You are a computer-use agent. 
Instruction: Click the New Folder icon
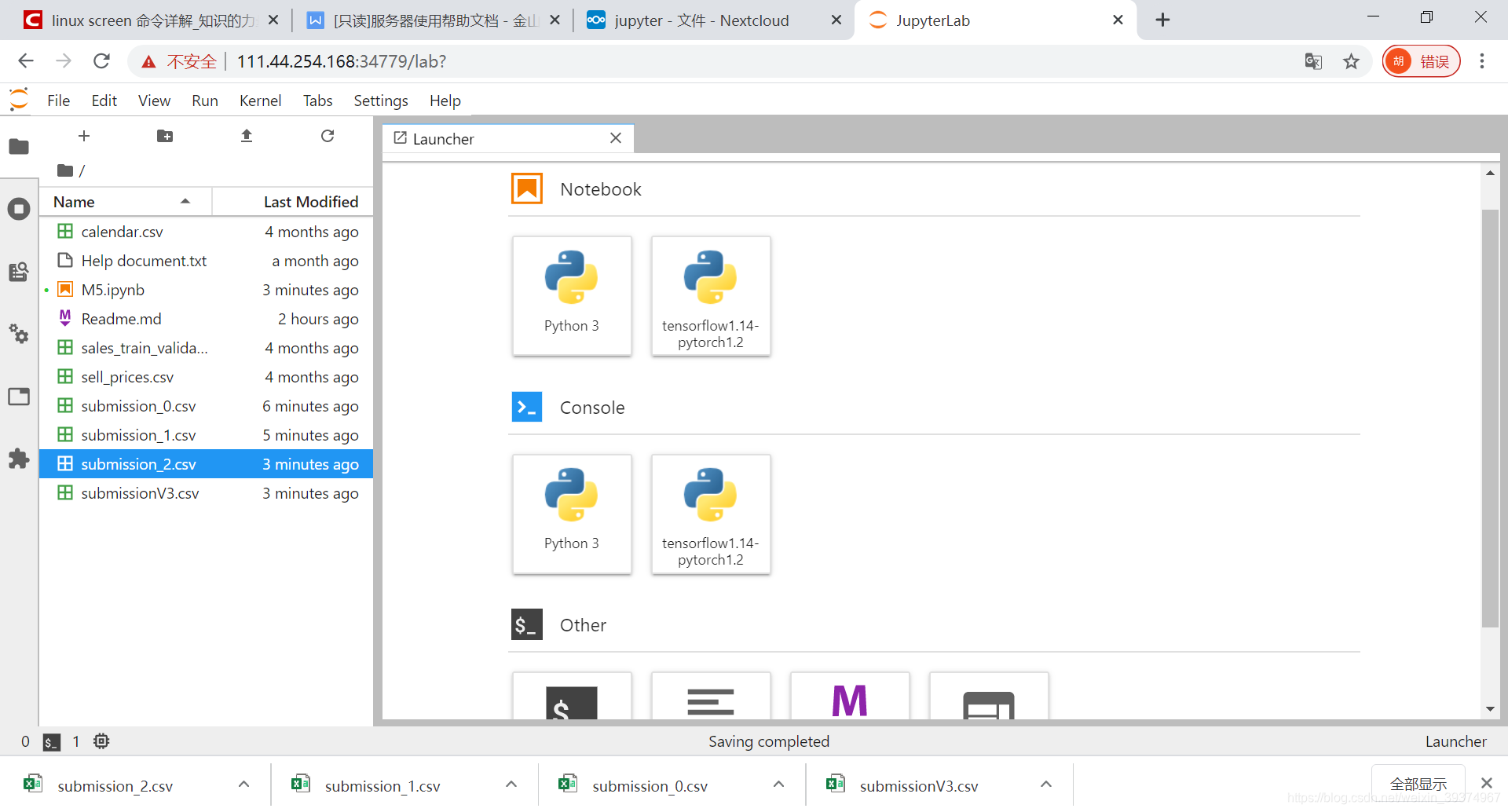coord(165,136)
